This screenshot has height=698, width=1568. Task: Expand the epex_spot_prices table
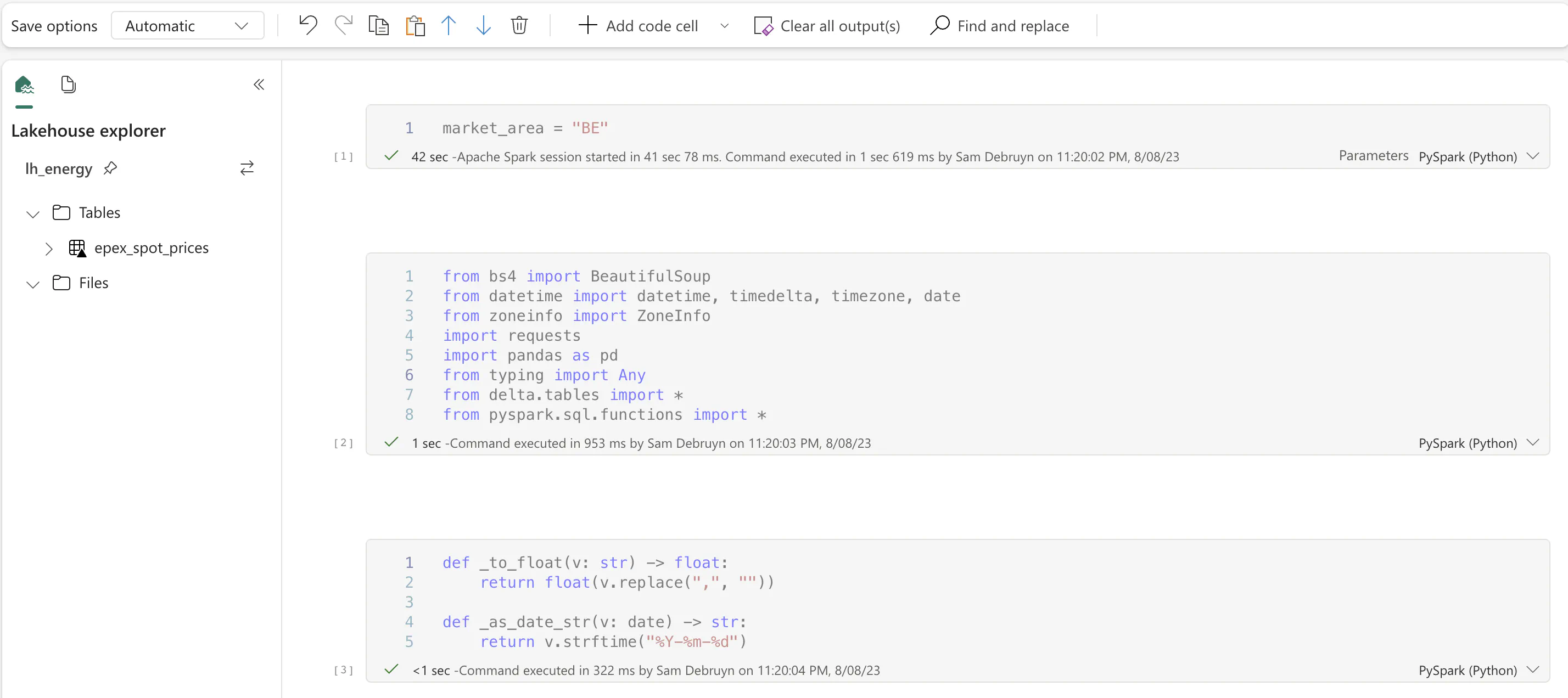click(49, 247)
